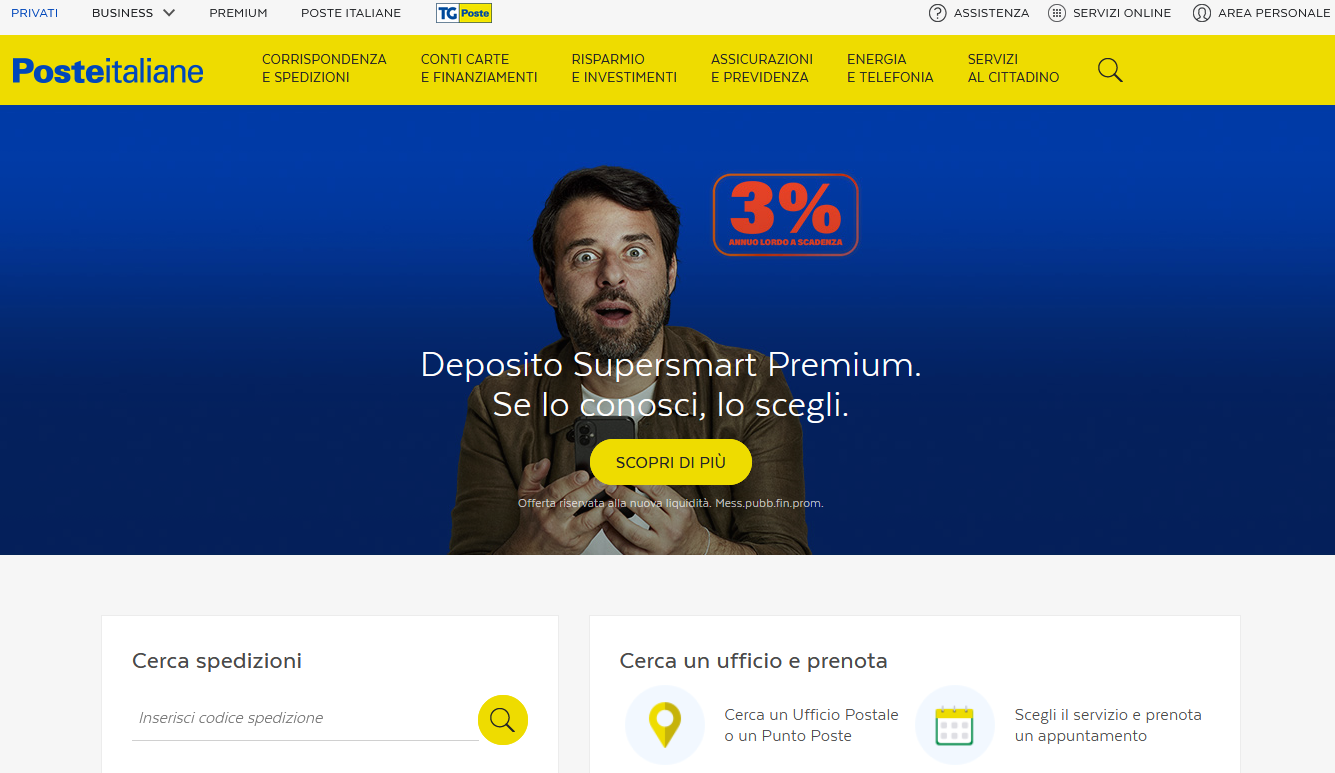Select the Privati tab
This screenshot has height=773, width=1335.
[x=34, y=13]
